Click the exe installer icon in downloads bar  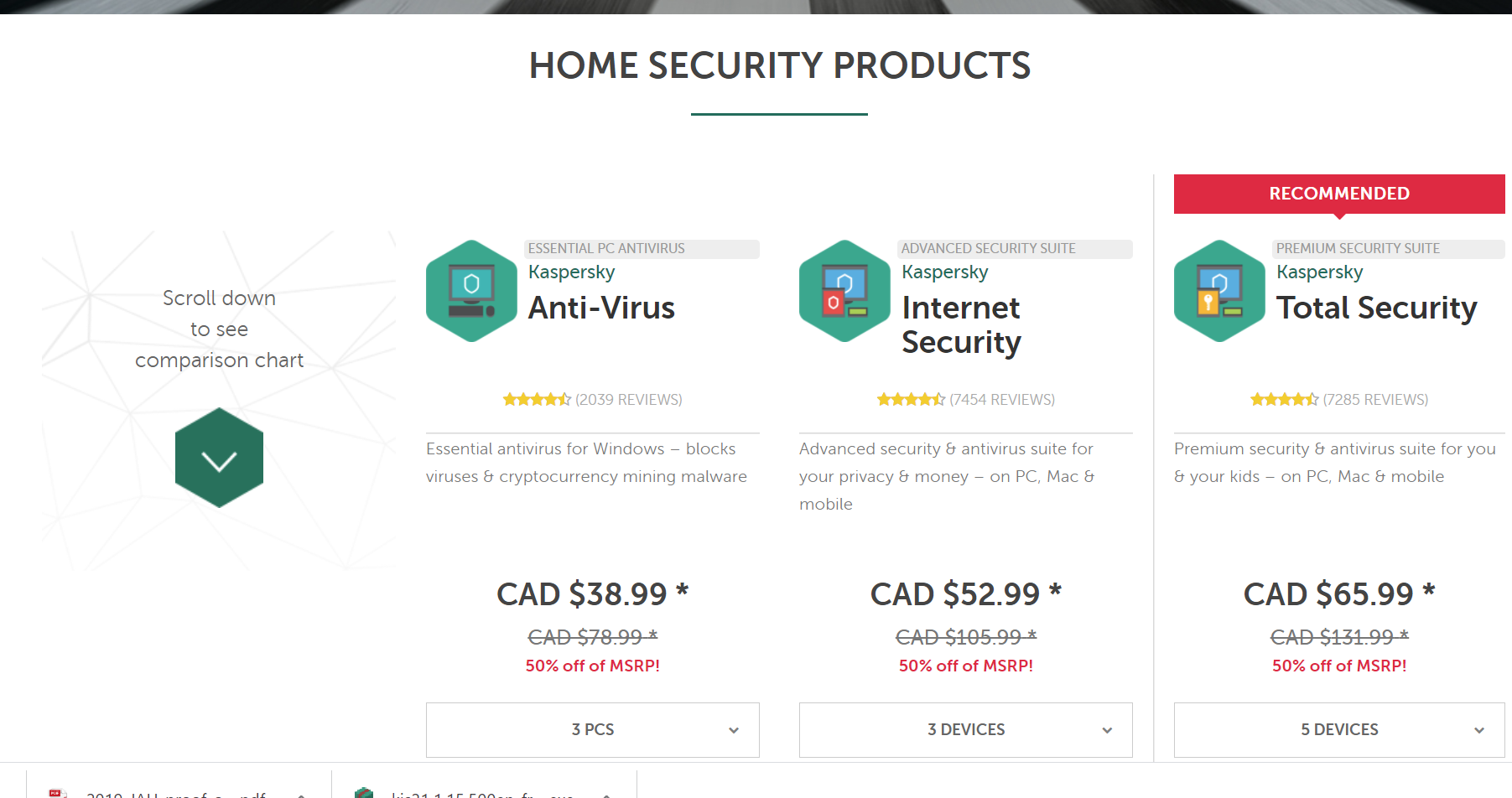[x=364, y=793]
